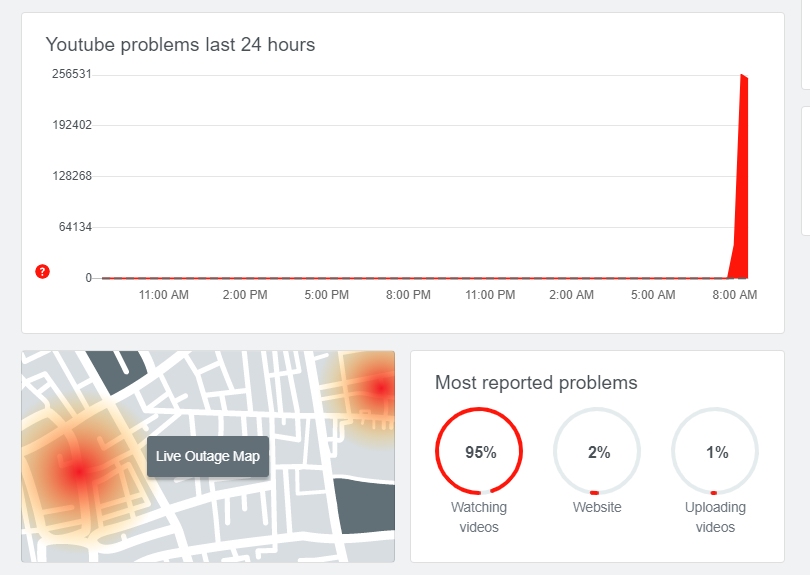Select the 95% Watching videos gauge

[x=480, y=452]
